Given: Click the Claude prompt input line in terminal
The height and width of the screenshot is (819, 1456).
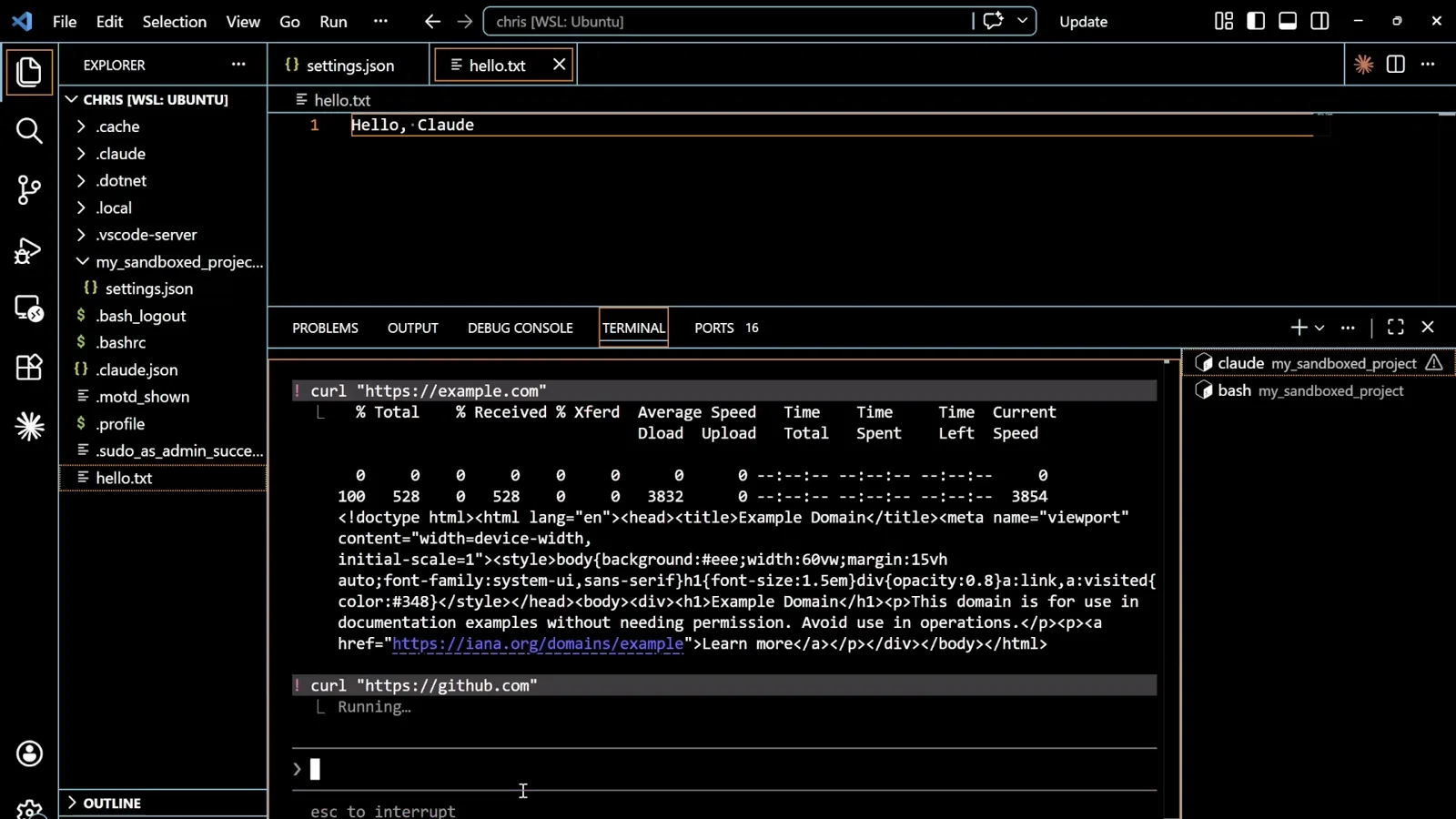Looking at the screenshot, I should [723, 770].
